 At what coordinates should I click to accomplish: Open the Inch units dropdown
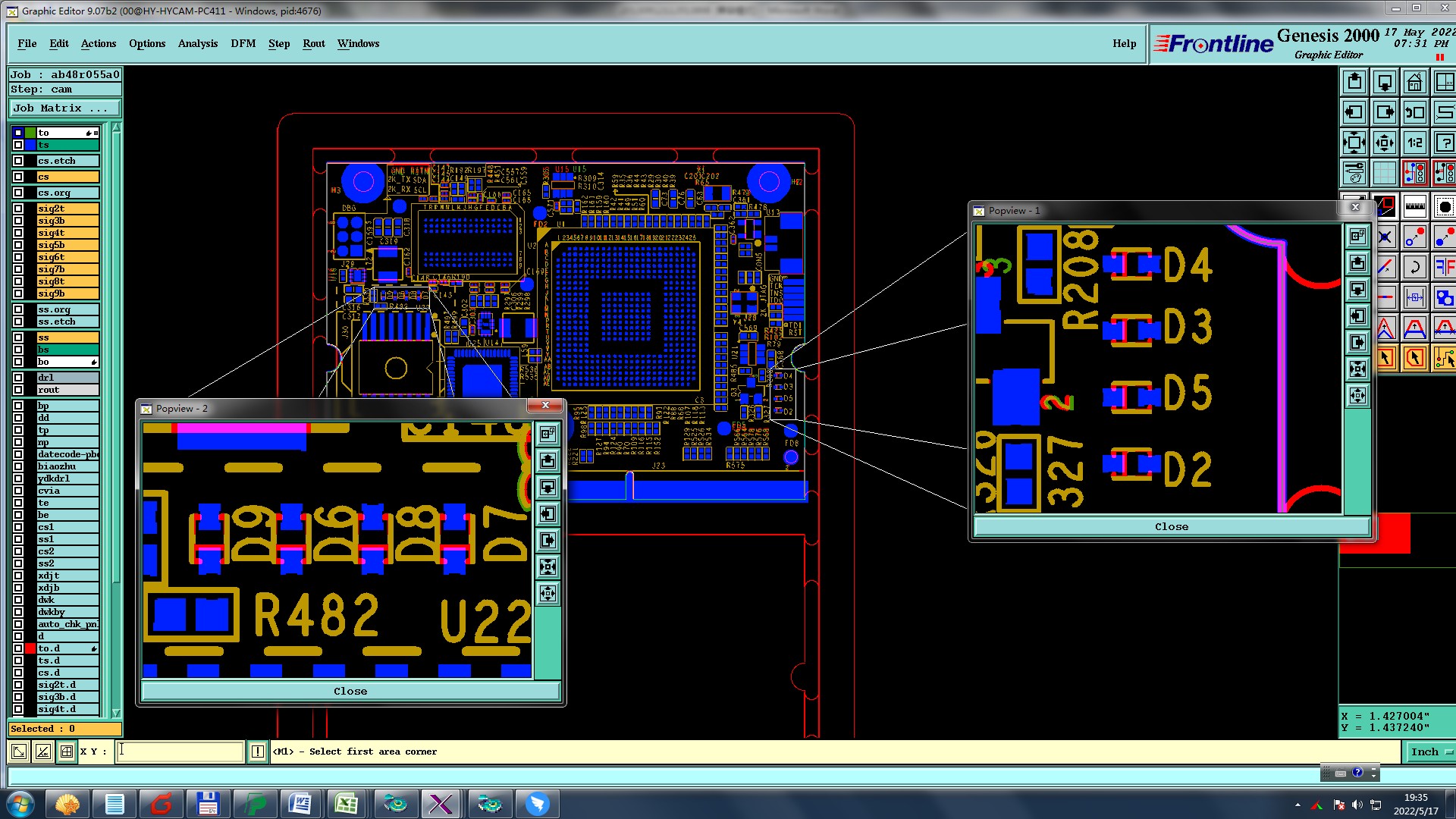(1429, 752)
